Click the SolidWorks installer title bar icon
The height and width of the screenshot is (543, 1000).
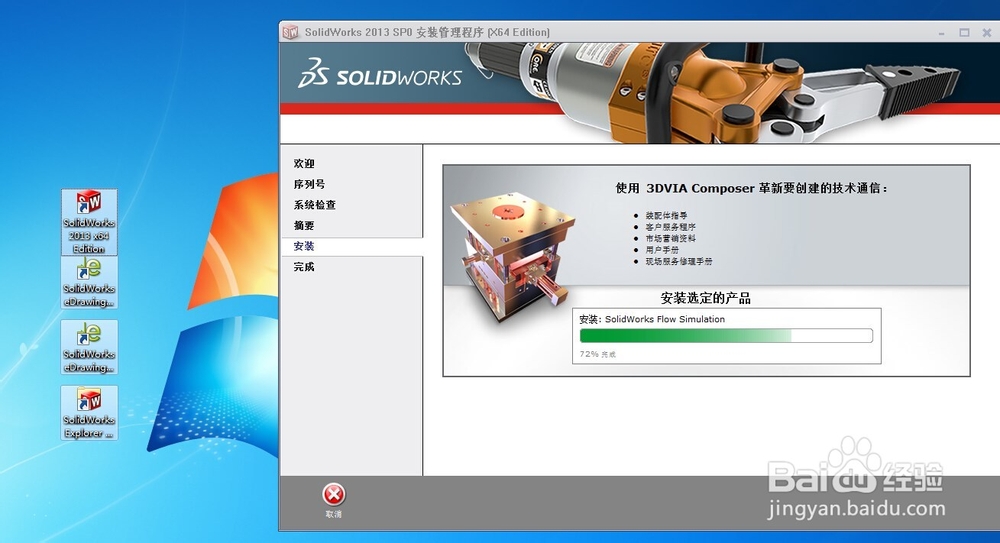coord(291,32)
